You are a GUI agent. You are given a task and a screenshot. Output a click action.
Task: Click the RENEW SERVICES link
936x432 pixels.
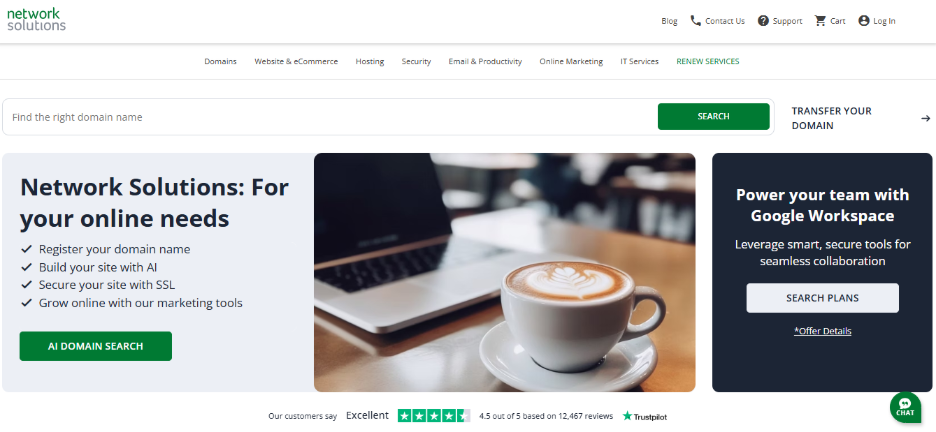click(x=707, y=61)
